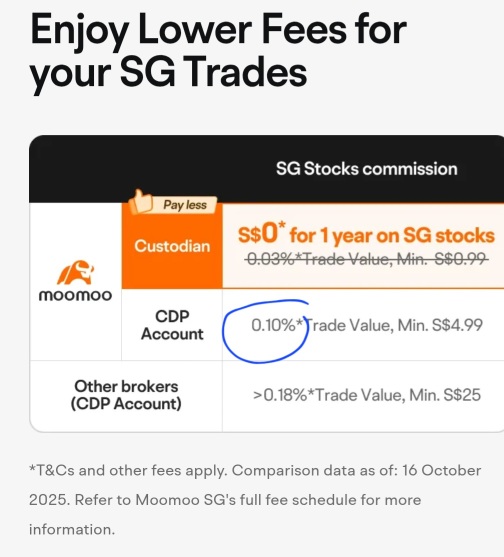Click the Pay less badge label
The width and height of the screenshot is (504, 557).
click(185, 205)
